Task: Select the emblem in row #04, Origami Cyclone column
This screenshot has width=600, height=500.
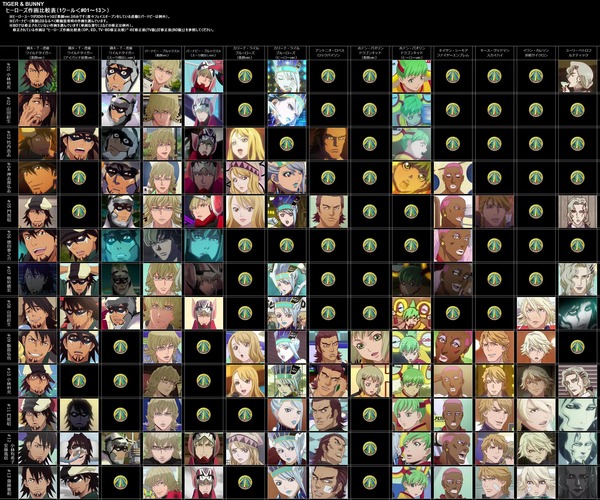Action: click(536, 178)
